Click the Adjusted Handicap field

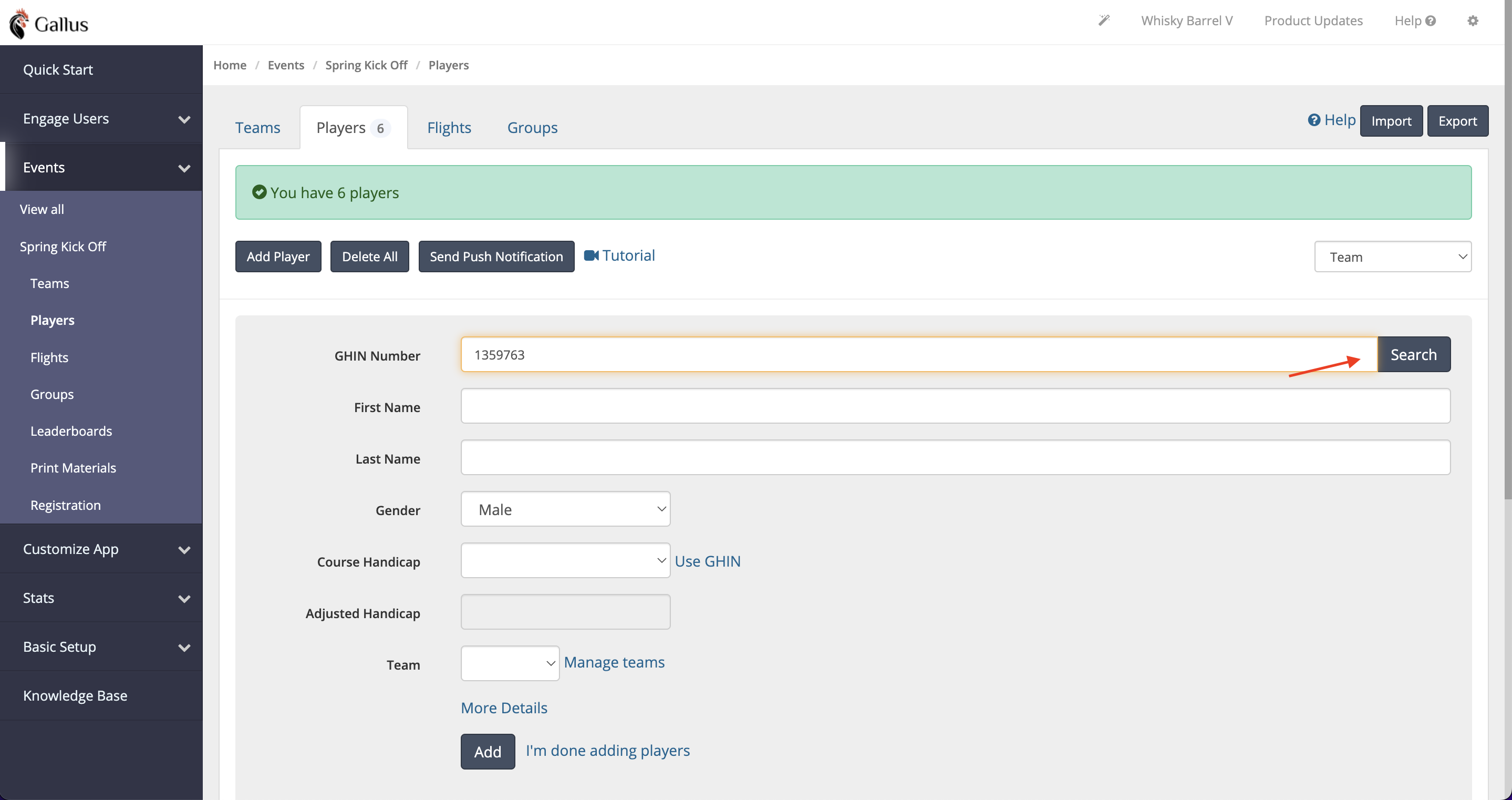(x=565, y=612)
